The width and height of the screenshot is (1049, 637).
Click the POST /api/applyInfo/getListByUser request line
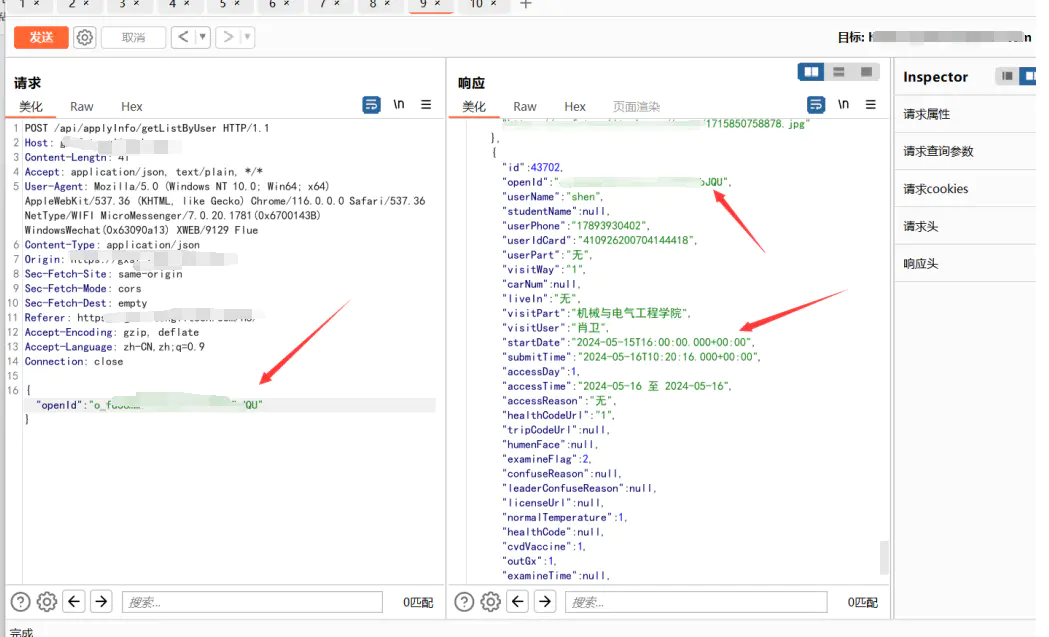tap(147, 128)
